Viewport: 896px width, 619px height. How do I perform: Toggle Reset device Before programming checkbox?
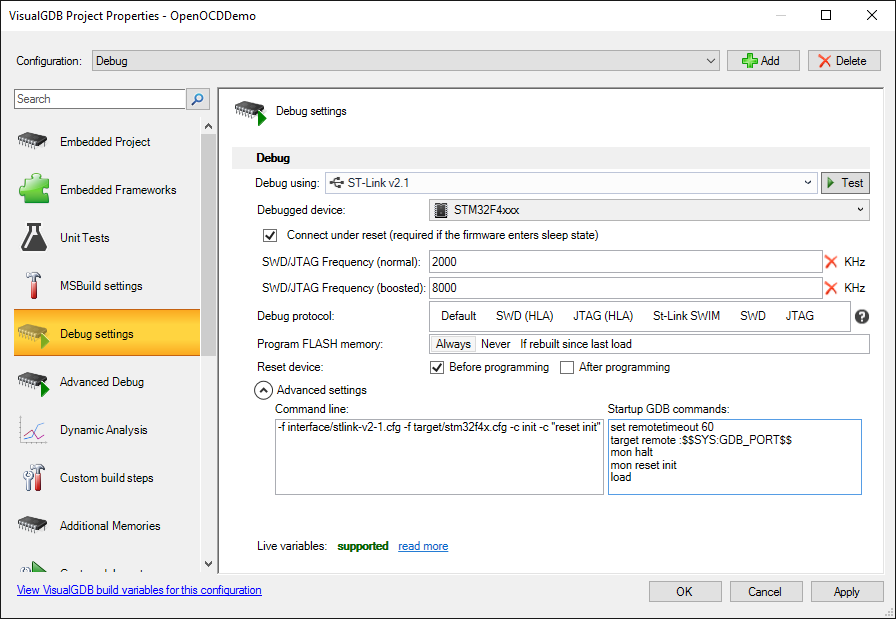coord(437,368)
